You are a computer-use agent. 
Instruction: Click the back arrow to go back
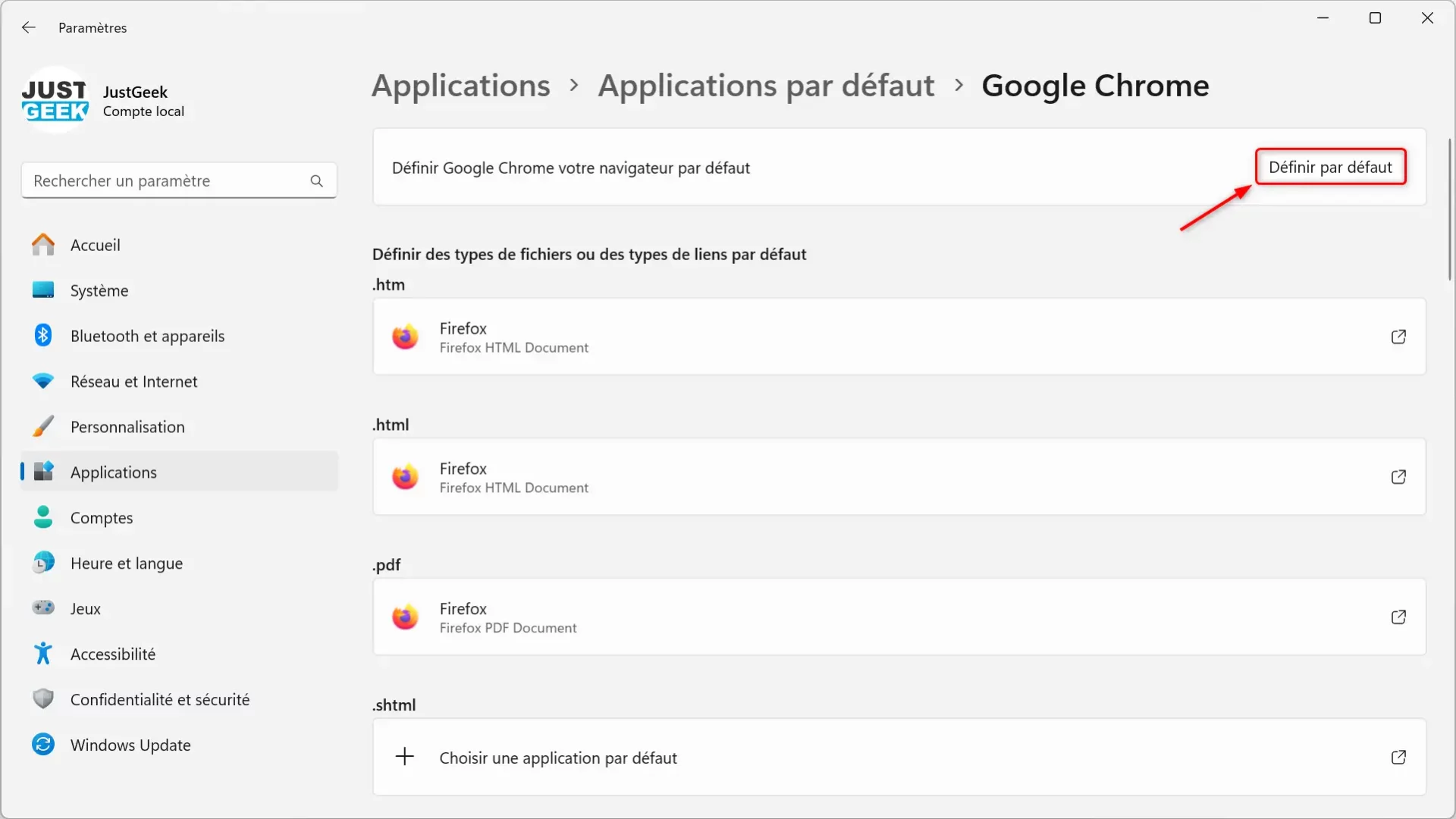pyautogui.click(x=27, y=27)
